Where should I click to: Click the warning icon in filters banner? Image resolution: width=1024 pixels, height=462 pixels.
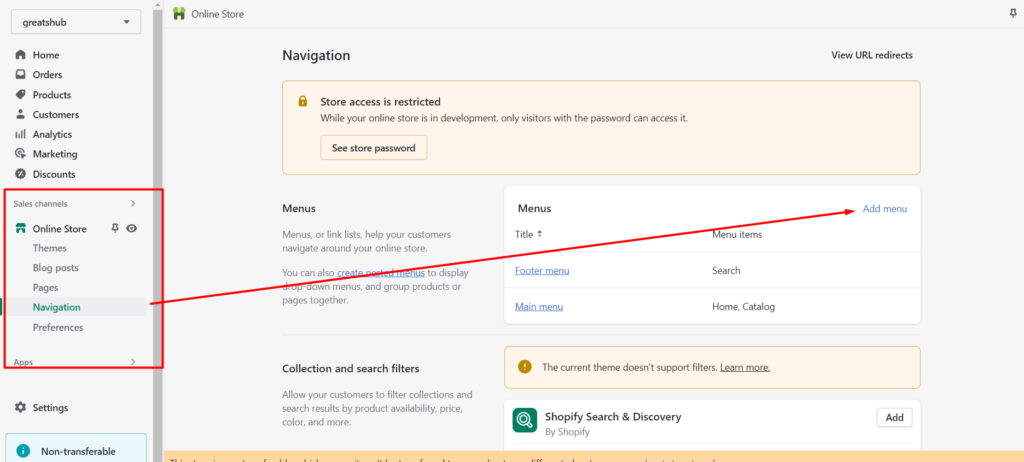click(x=524, y=367)
